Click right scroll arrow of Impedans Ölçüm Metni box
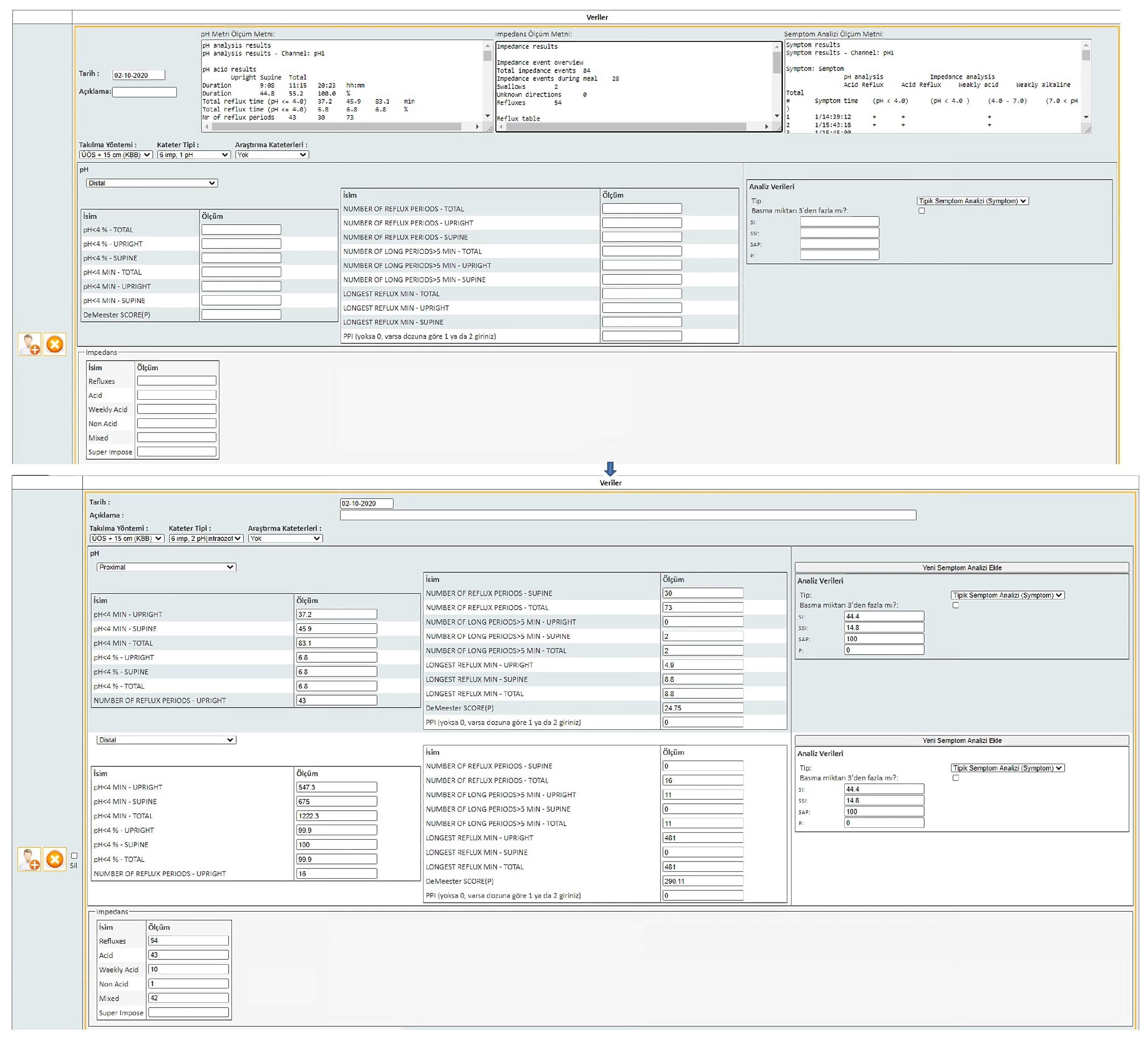This screenshot has width=1148, height=1041. point(766,126)
